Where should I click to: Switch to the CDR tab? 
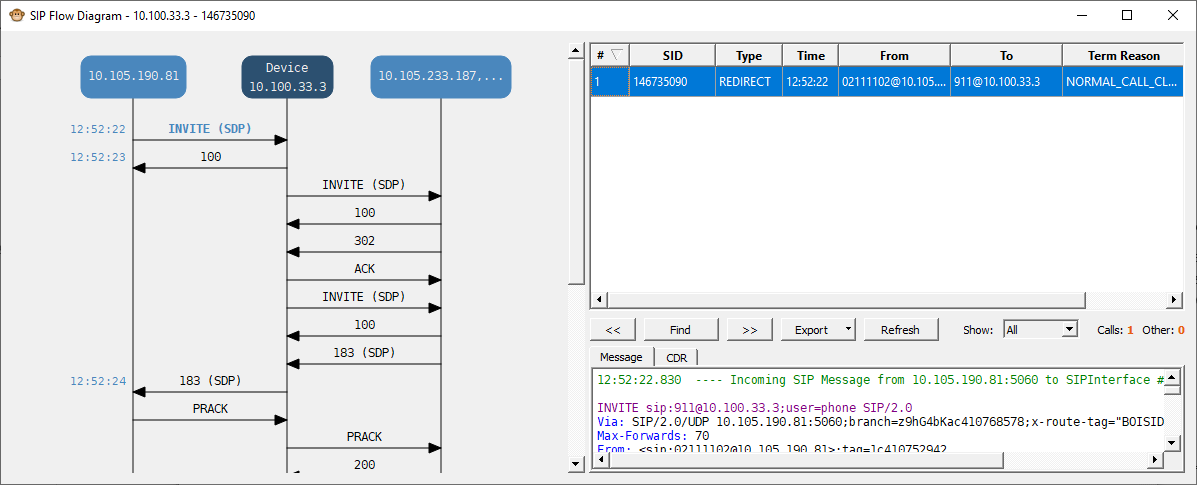pos(676,357)
